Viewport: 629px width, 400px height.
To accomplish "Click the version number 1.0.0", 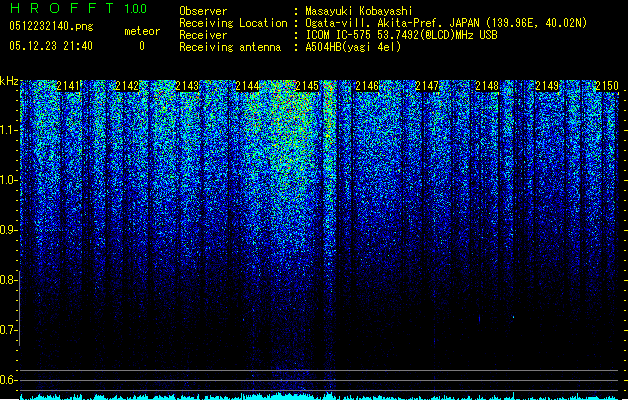I will coord(136,8).
